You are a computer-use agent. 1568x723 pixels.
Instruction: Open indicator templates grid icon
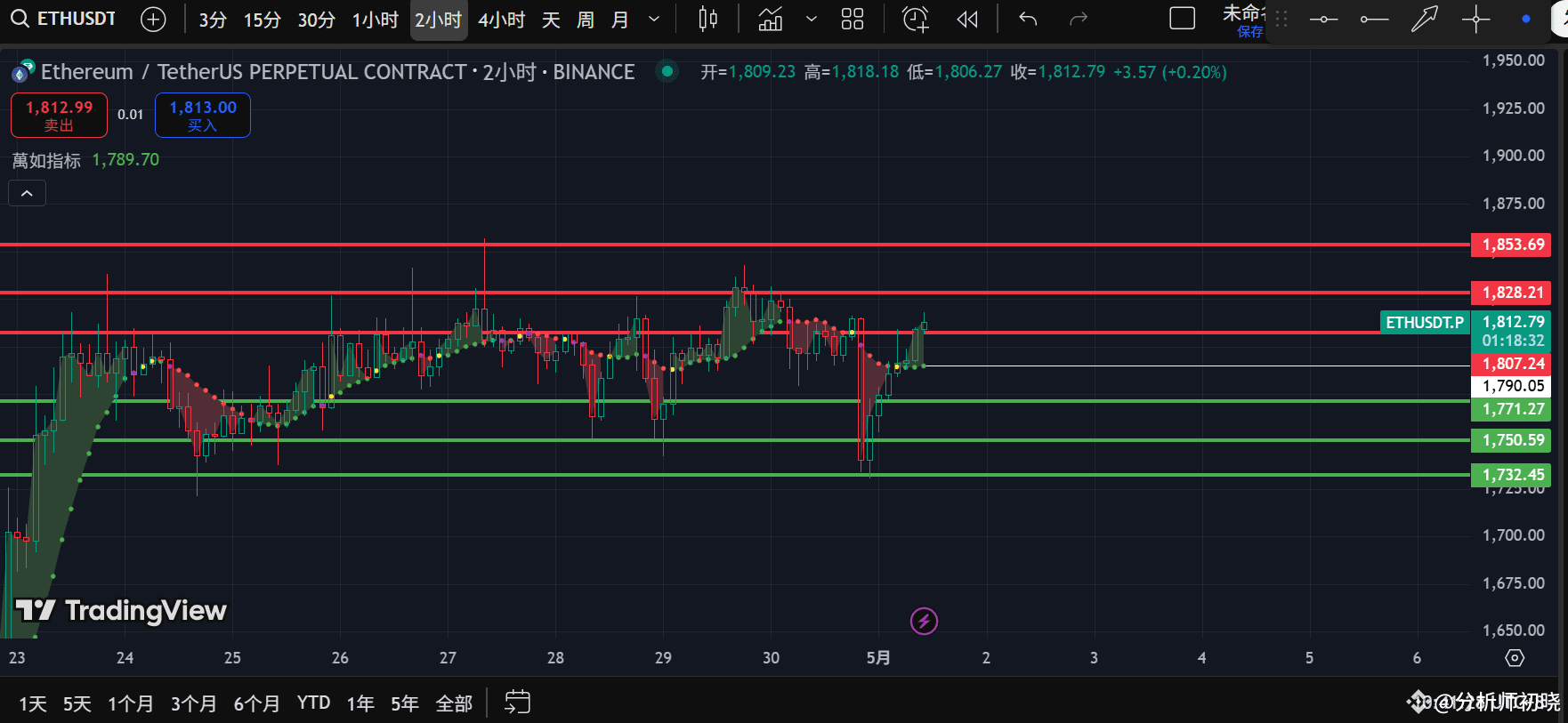(853, 19)
